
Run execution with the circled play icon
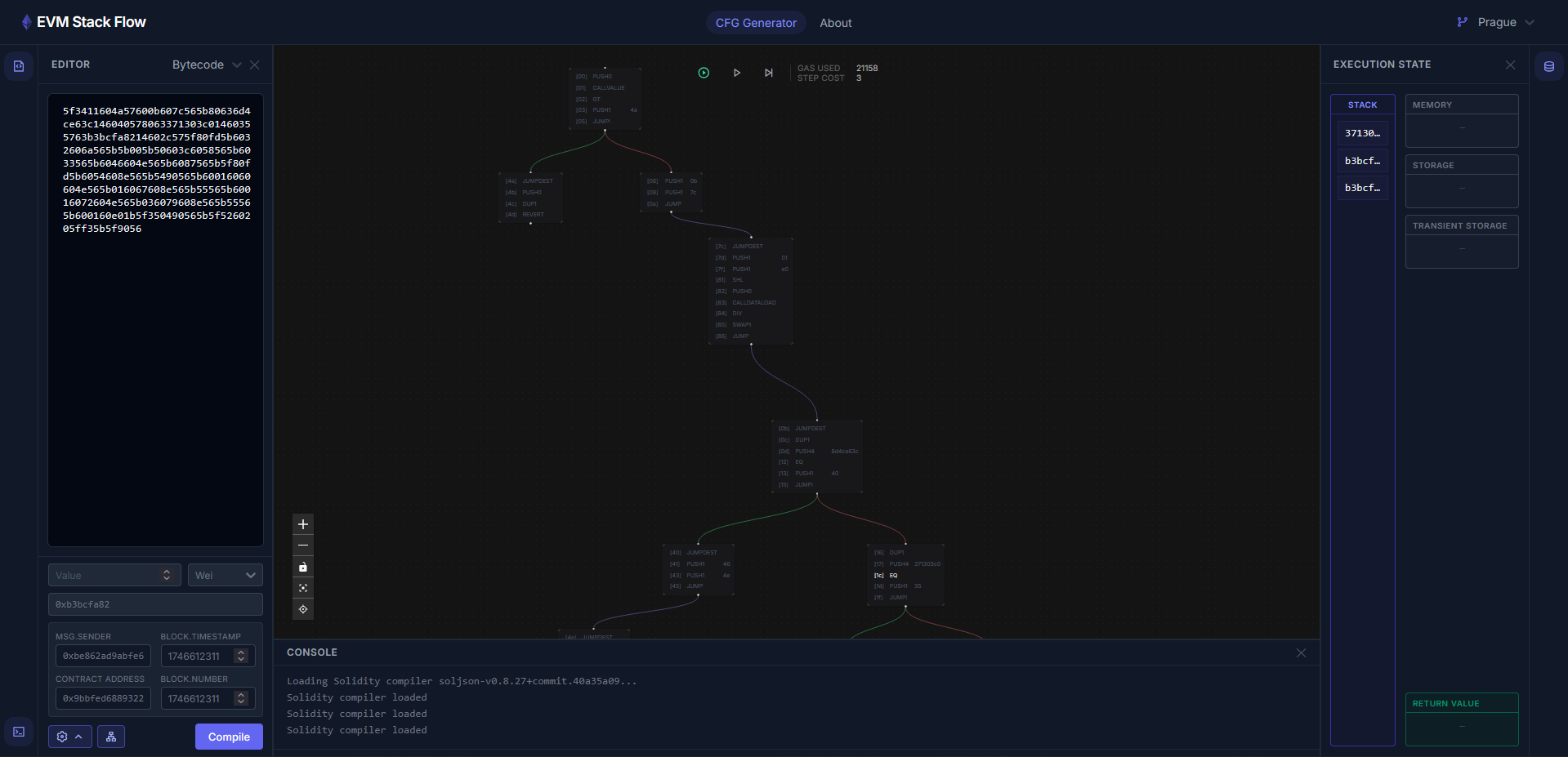click(704, 73)
